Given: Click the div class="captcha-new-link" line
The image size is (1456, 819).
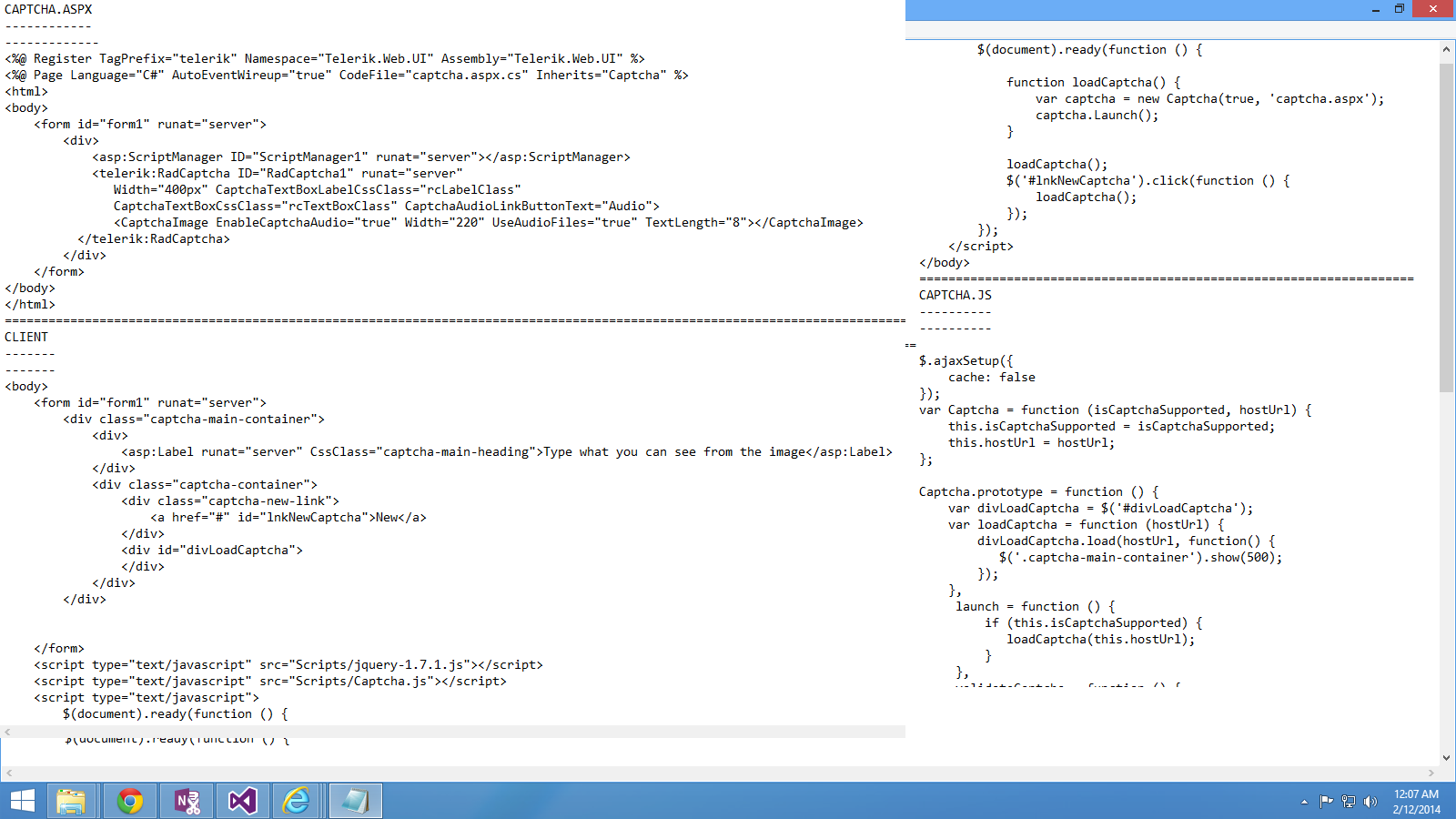Looking at the screenshot, I should pyautogui.click(x=230, y=500).
